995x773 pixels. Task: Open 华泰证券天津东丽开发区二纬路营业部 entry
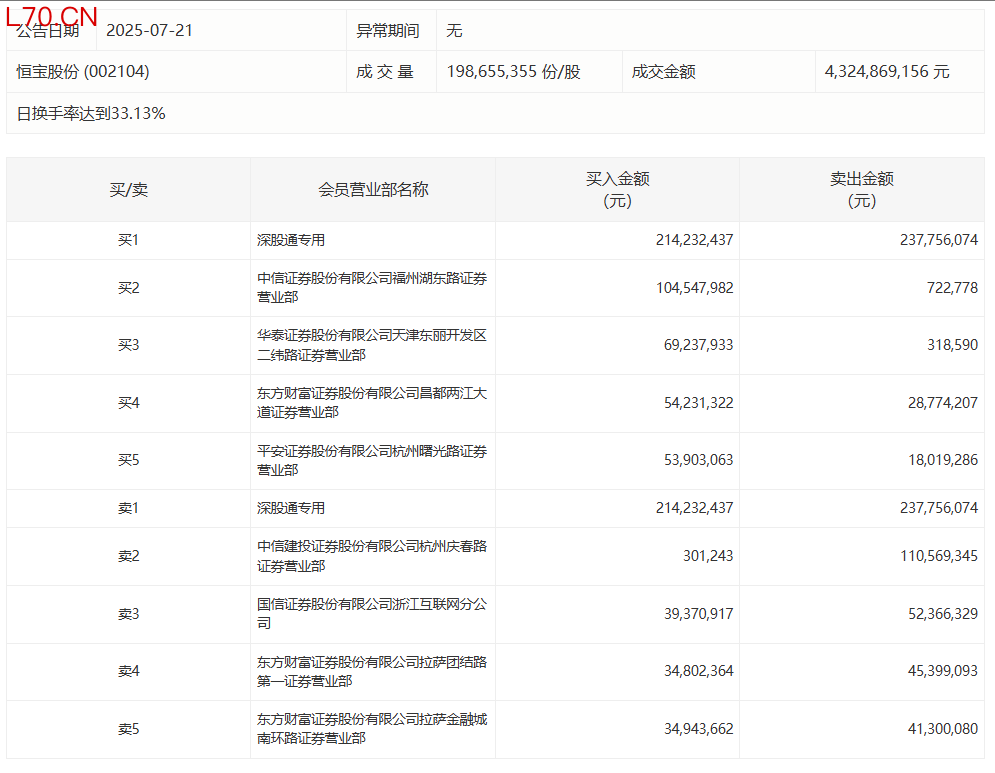(x=372, y=345)
